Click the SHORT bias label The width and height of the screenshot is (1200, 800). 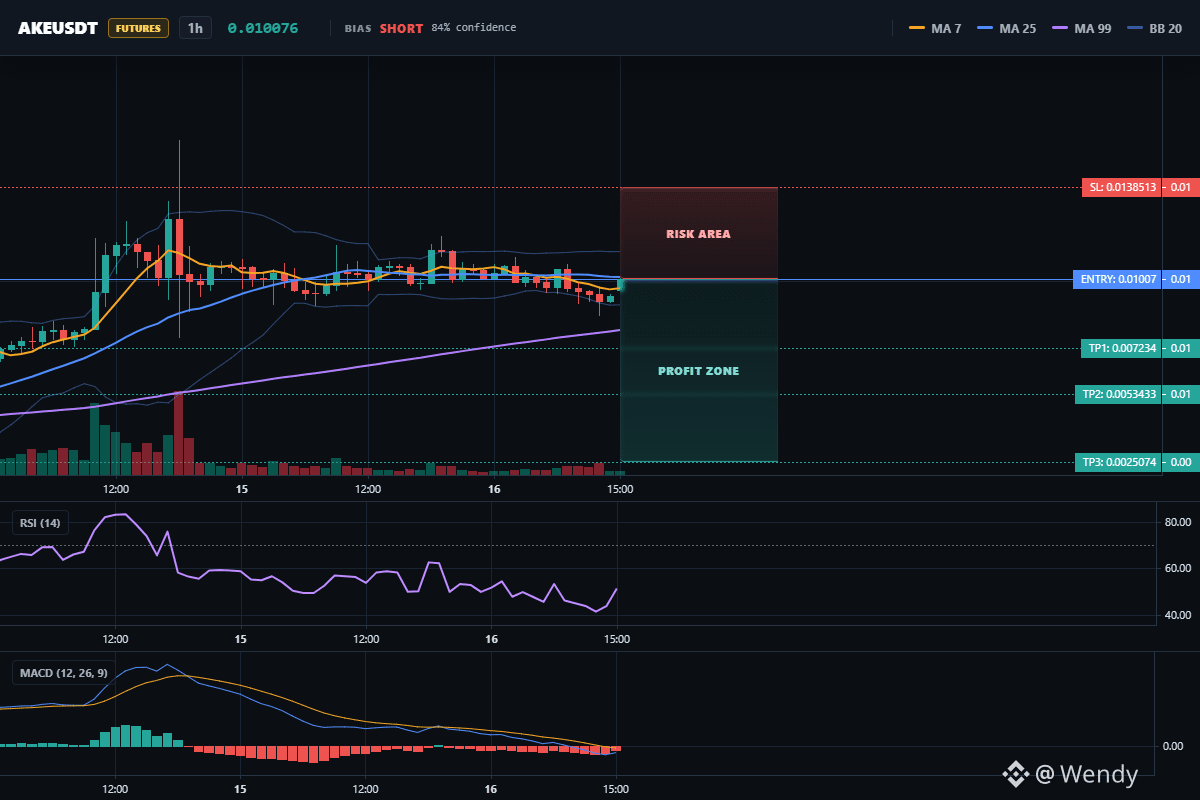coord(401,28)
